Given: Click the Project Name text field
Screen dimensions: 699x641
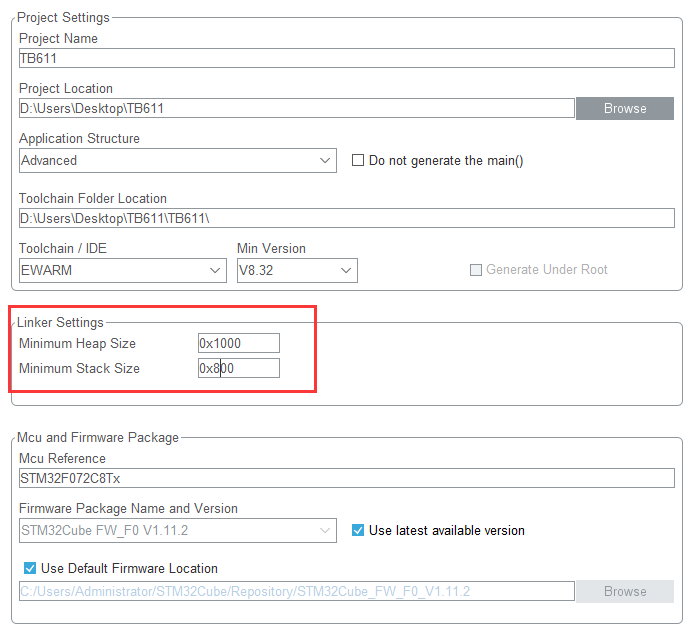Looking at the screenshot, I should pos(346,58).
